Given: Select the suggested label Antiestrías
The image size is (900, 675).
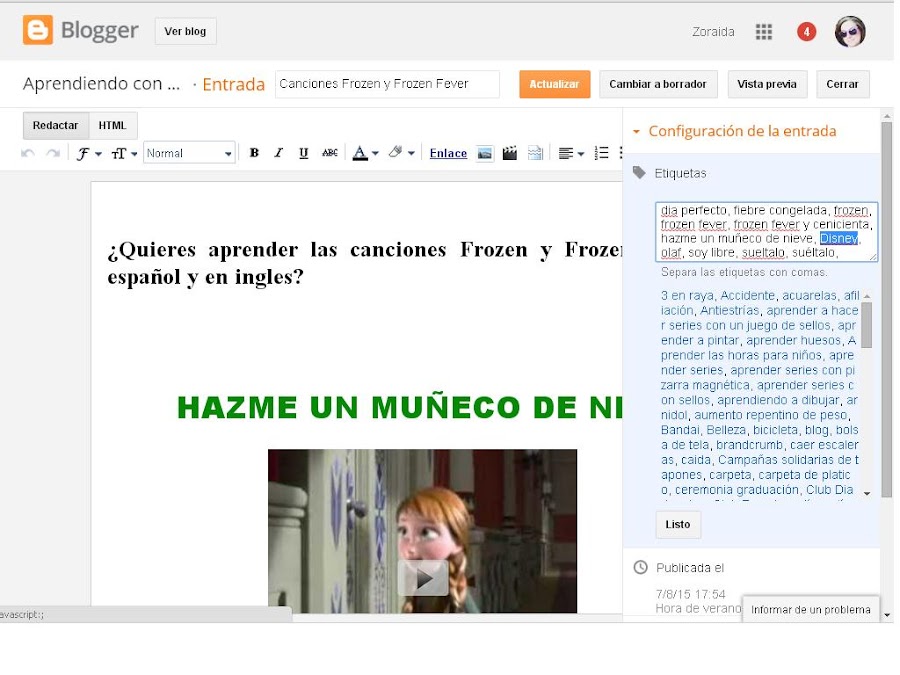Looking at the screenshot, I should coord(730,311).
